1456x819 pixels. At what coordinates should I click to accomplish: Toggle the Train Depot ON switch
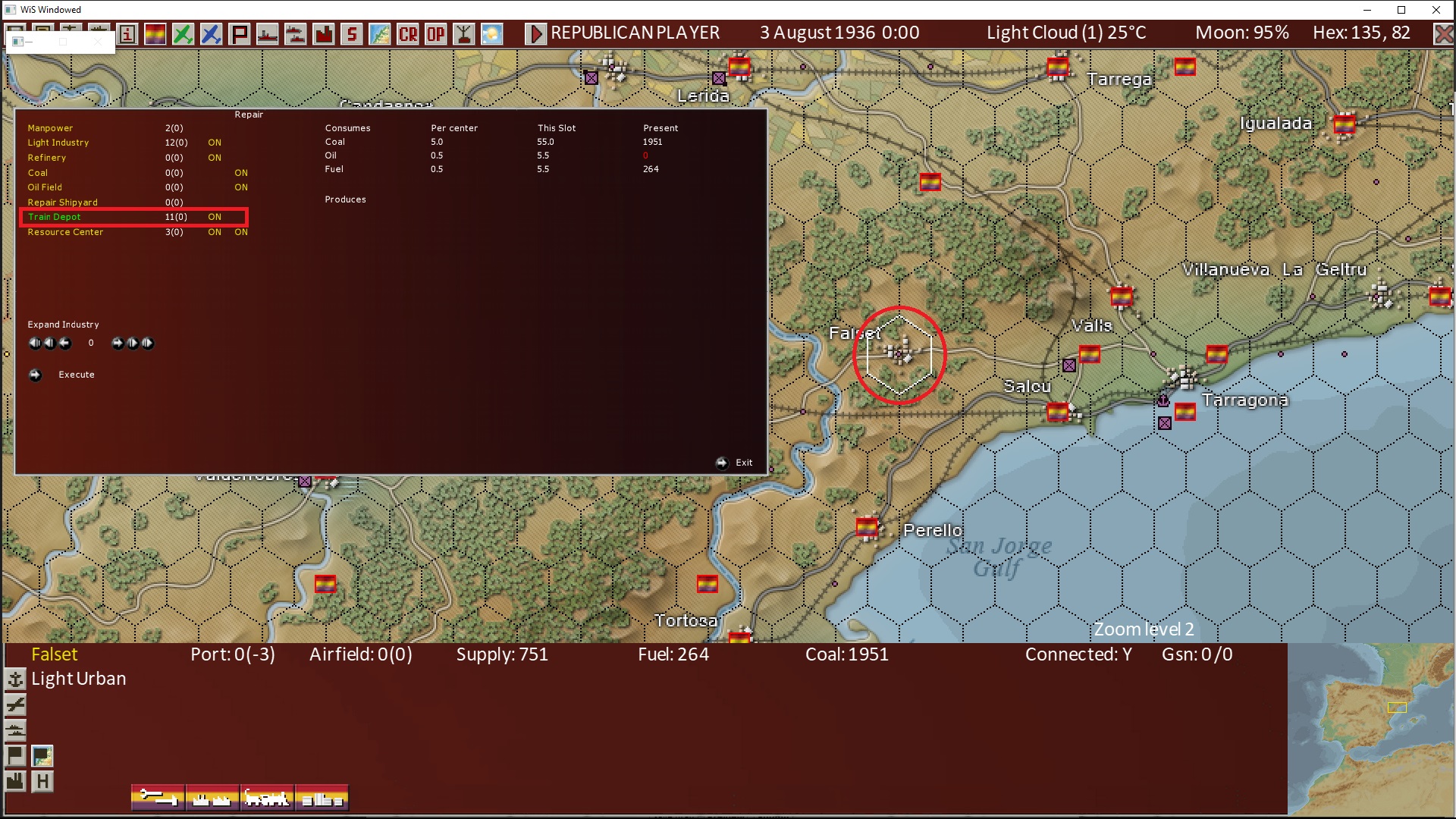215,217
